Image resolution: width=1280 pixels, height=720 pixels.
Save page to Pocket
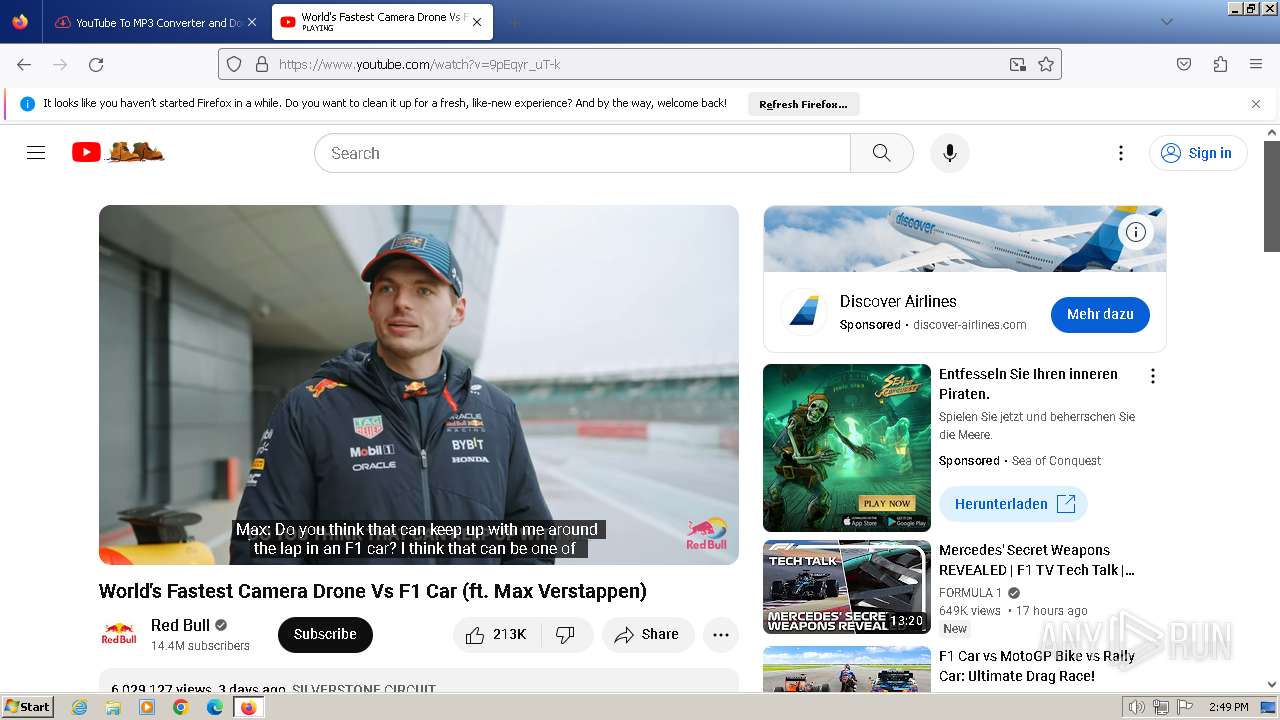(x=1184, y=64)
